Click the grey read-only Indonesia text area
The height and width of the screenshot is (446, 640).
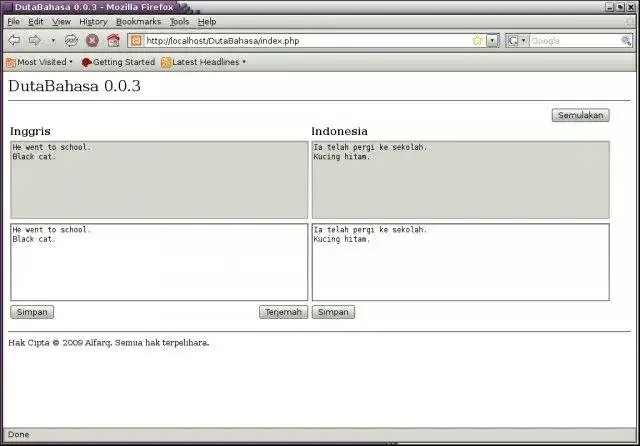(460, 180)
